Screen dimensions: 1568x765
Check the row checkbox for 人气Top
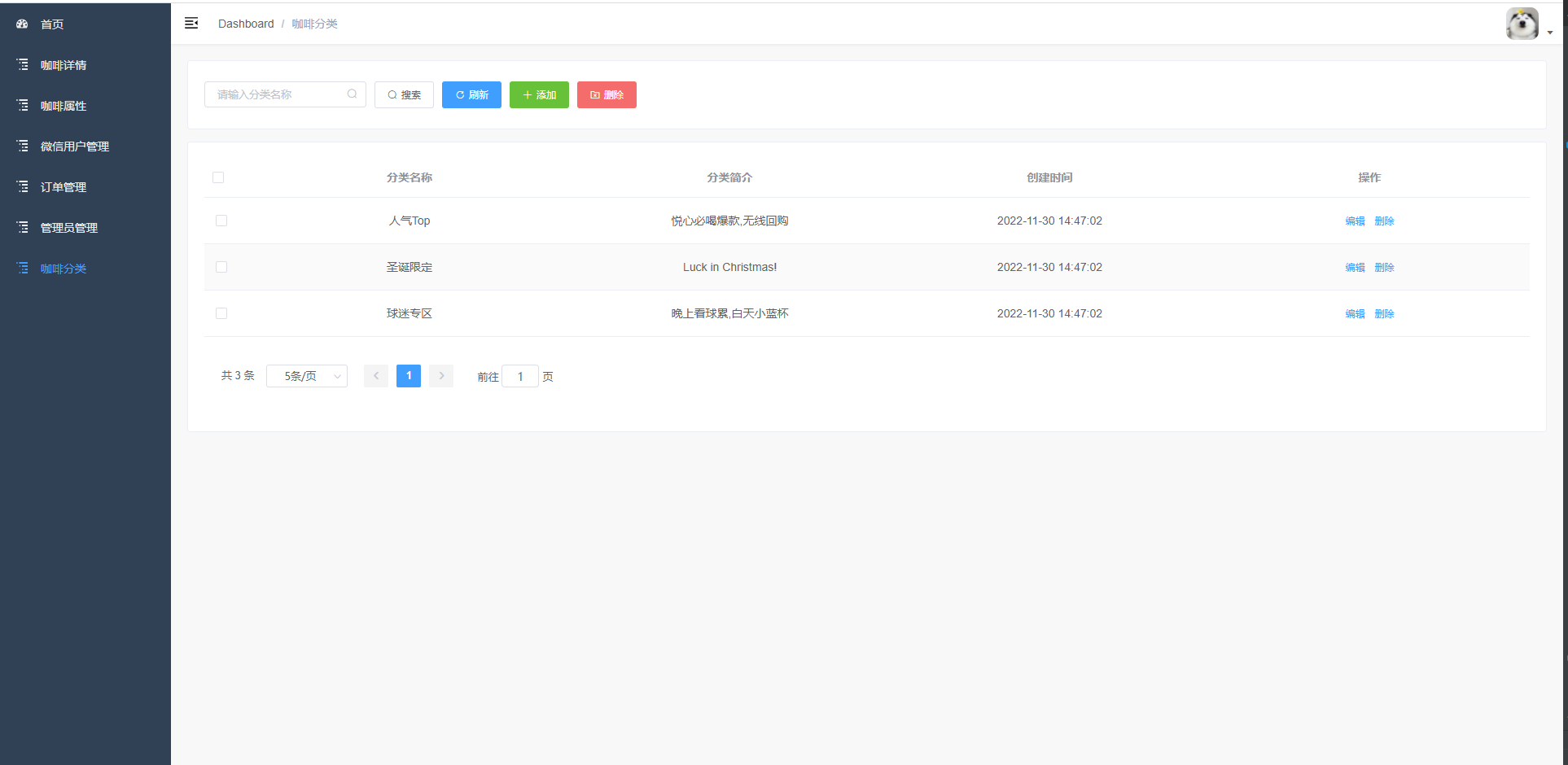point(221,221)
